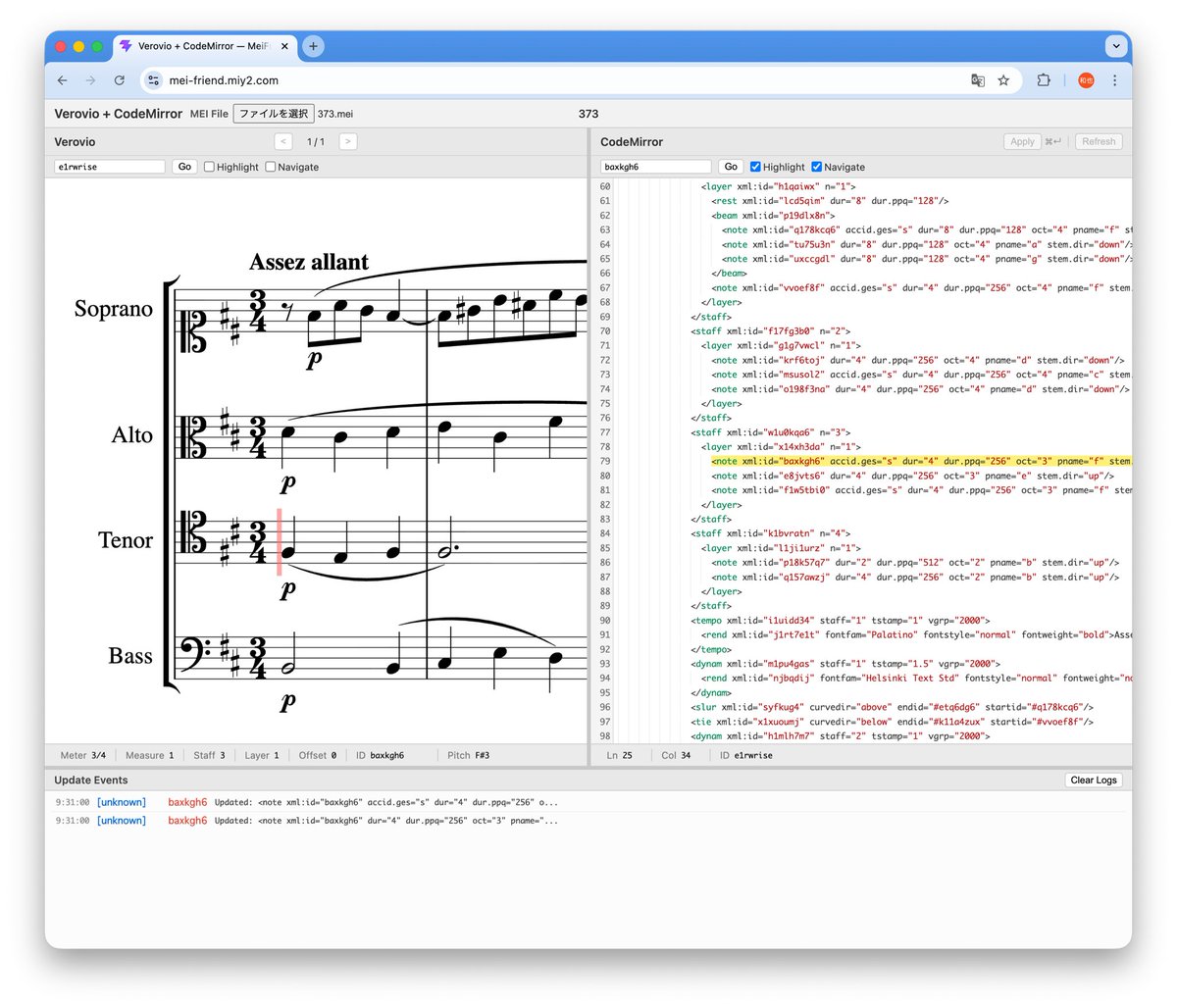The image size is (1177, 1008).
Task: Enable Highlight in the Verovio panel
Action: pos(209,167)
